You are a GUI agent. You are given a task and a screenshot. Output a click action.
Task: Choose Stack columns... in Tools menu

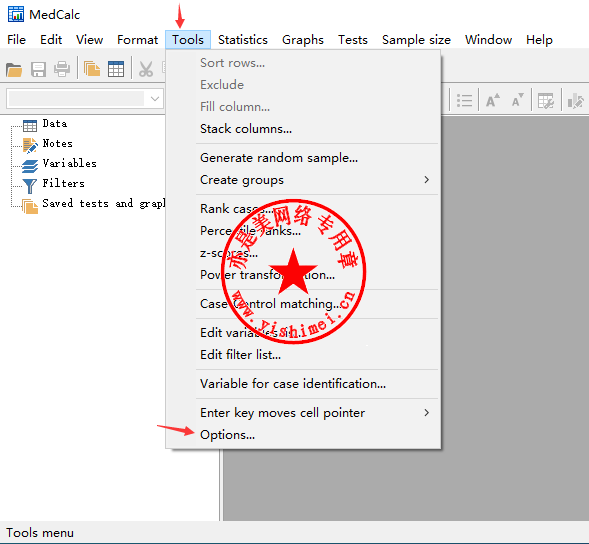point(303,129)
